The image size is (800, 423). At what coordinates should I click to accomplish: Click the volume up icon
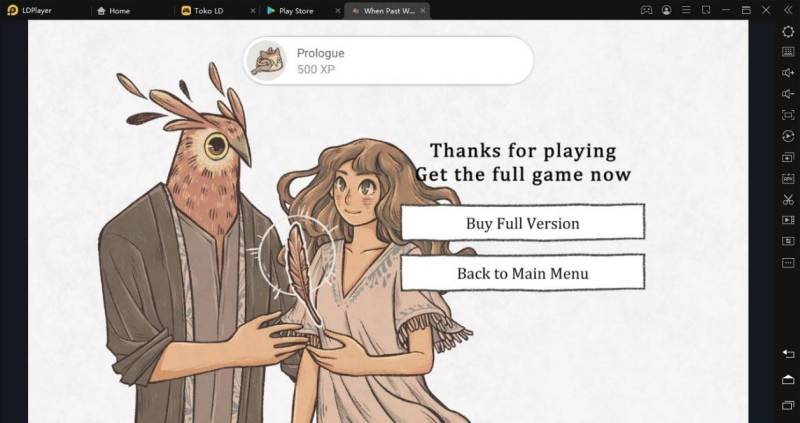click(x=788, y=73)
